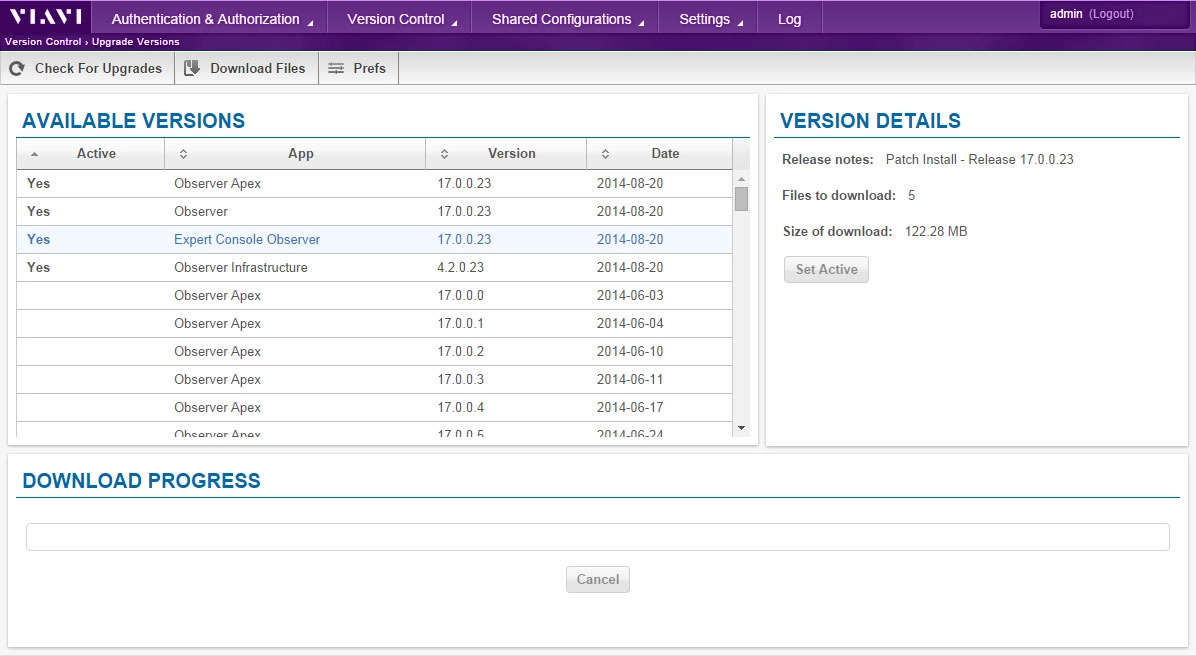
Task: Click the Date column sort arrows
Action: click(x=605, y=154)
